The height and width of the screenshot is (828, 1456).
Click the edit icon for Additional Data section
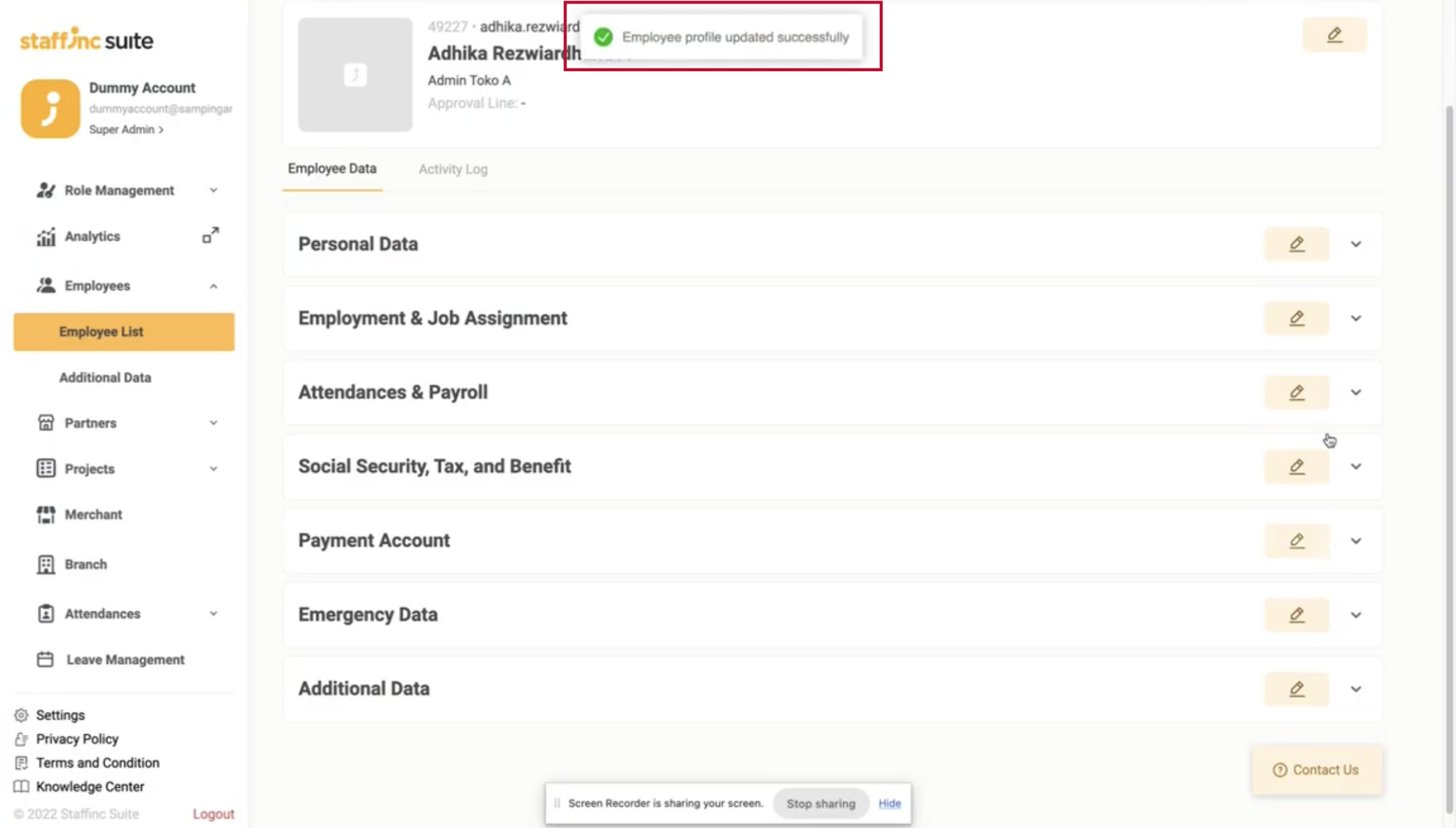[1297, 689]
